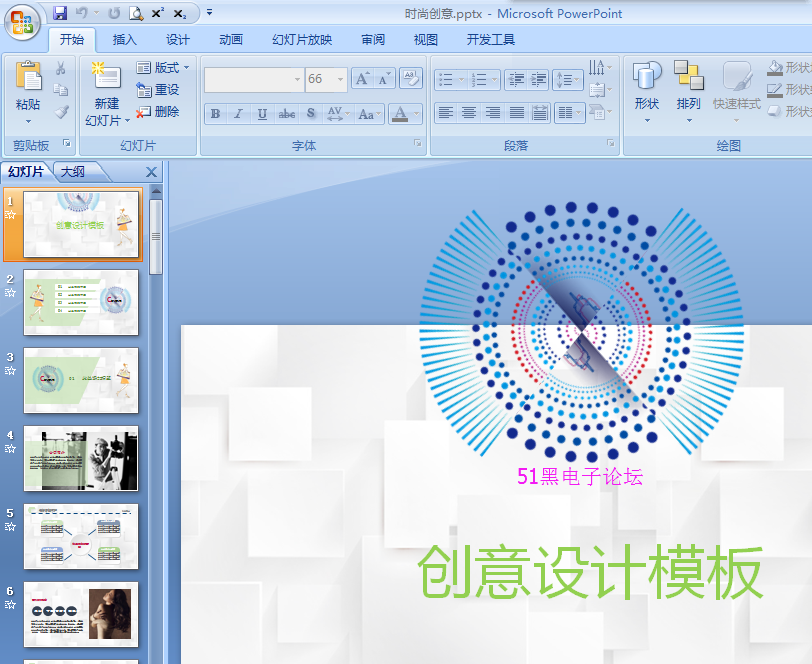Align text right
The width and height of the screenshot is (812, 664).
493,112
